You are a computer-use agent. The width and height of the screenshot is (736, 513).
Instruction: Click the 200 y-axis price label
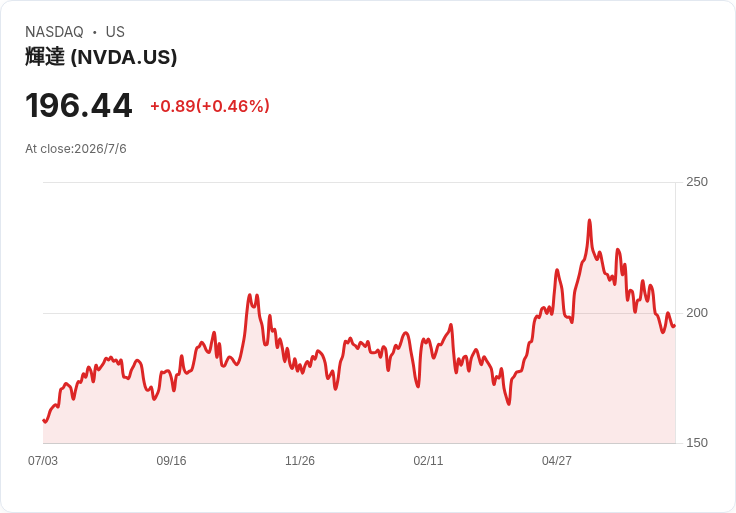pyautogui.click(x=697, y=313)
